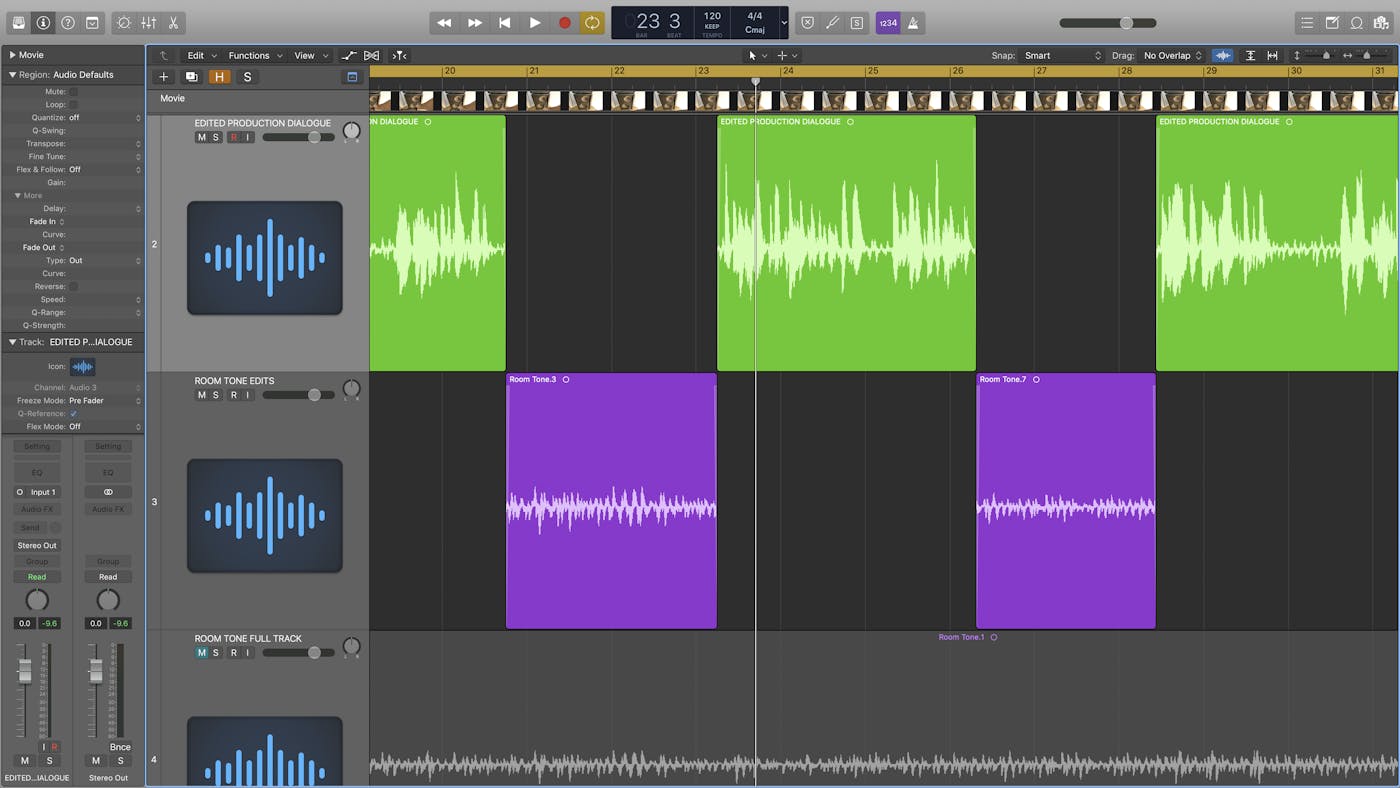
Task: Go to beginning with the transport button
Action: pos(505,22)
